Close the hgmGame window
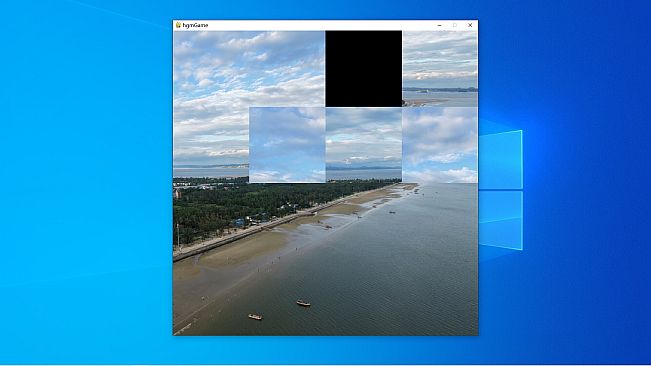 pos(470,25)
